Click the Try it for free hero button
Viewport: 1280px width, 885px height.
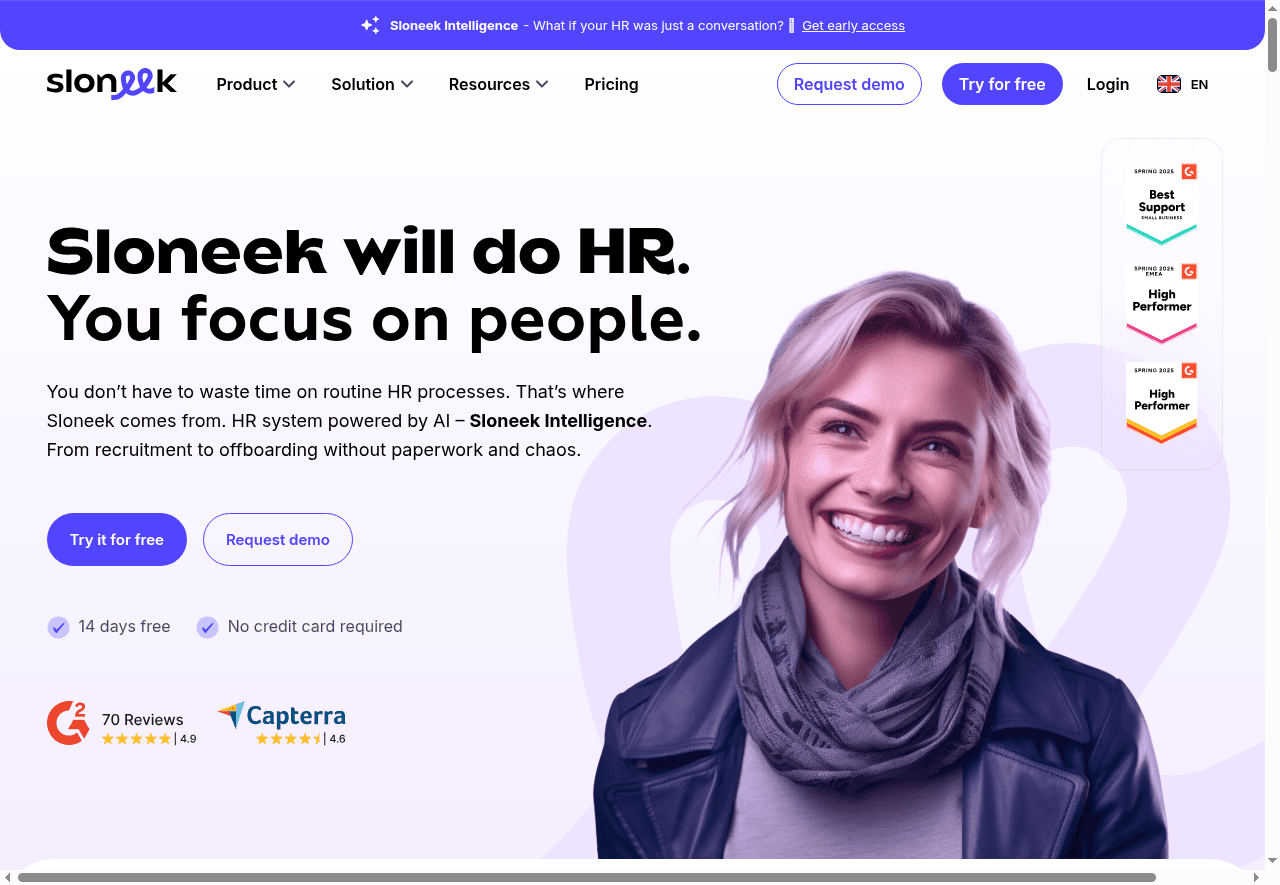[117, 539]
